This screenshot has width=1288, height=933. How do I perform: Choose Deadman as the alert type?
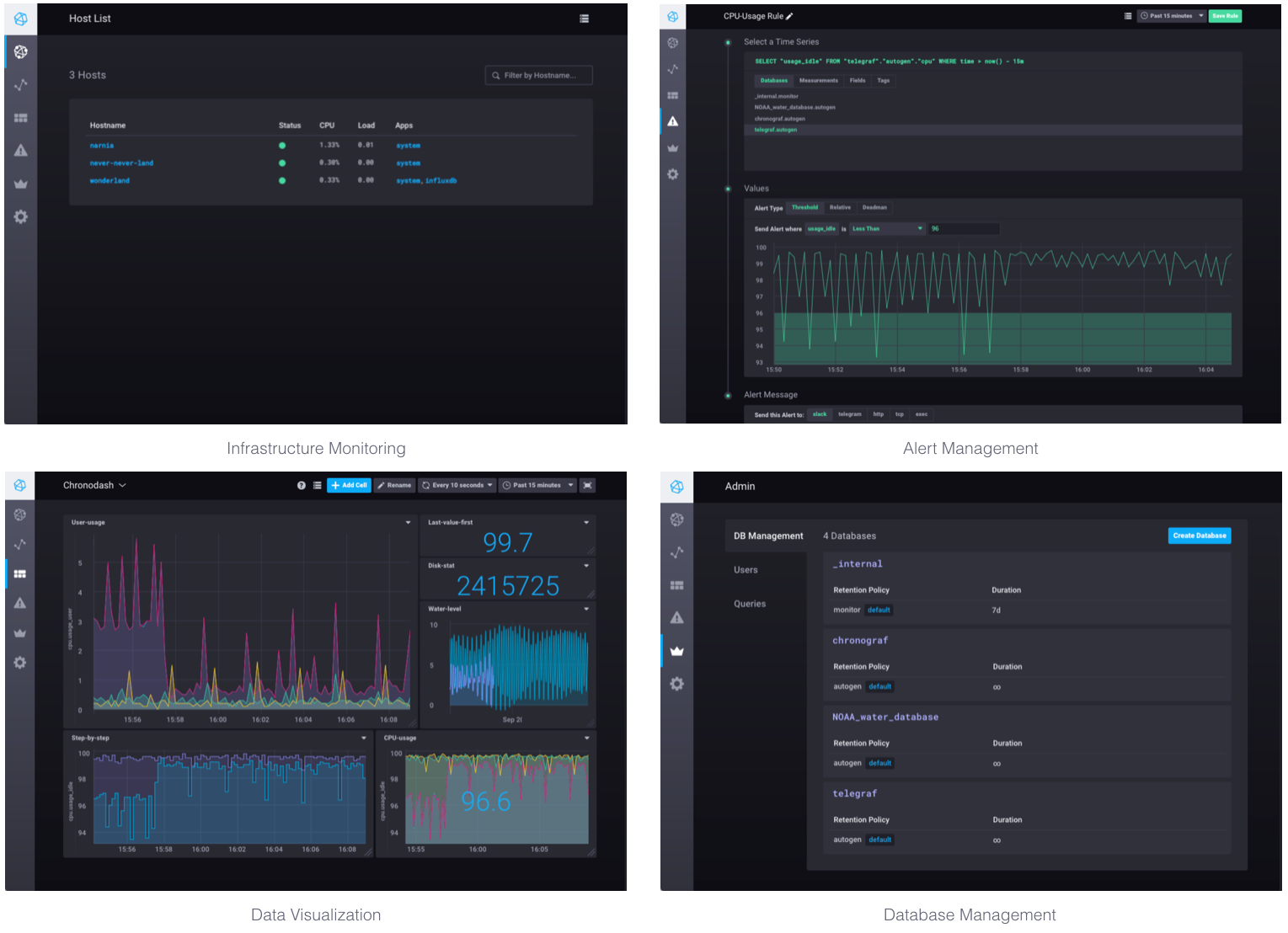(x=874, y=207)
